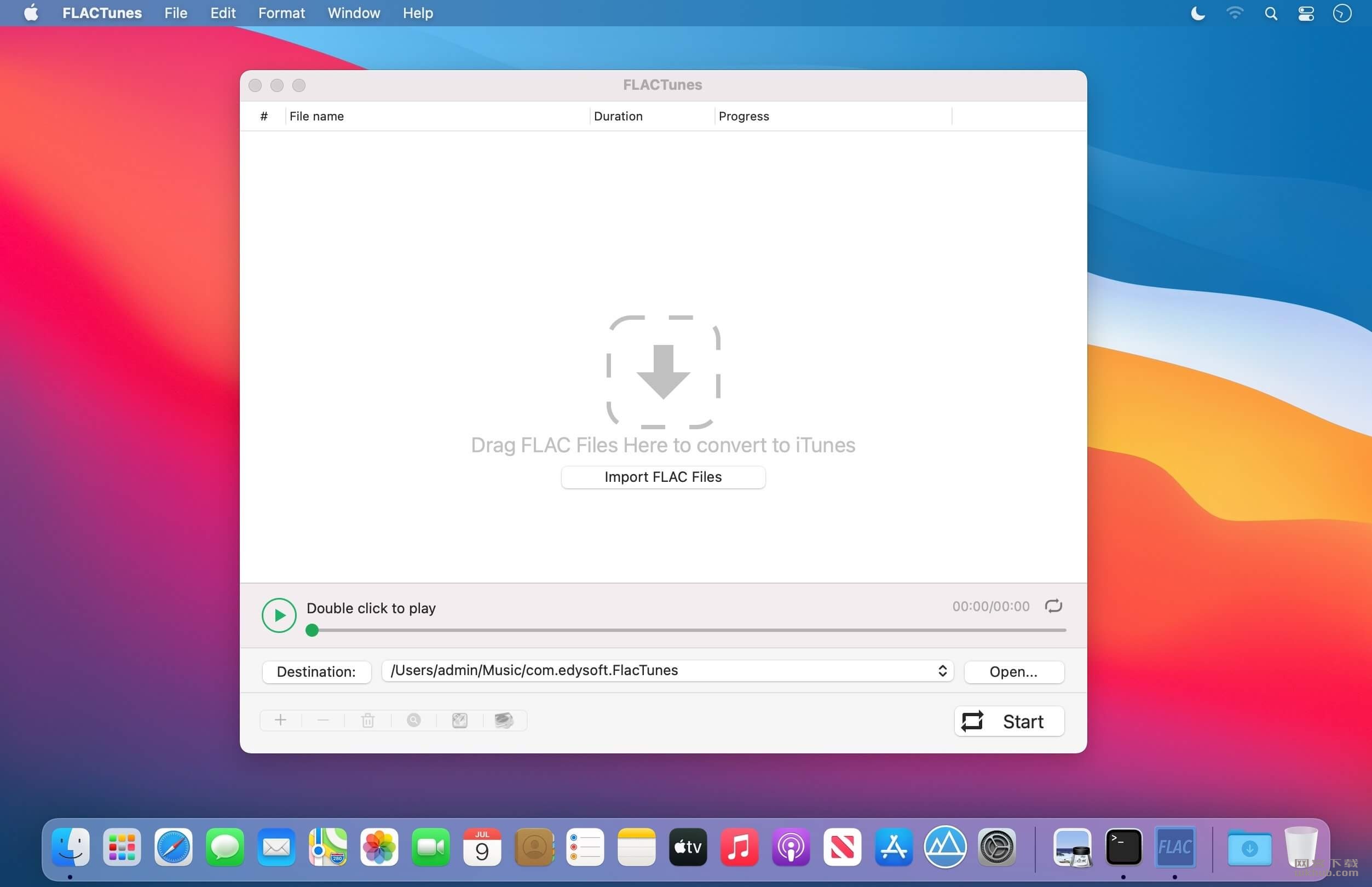The image size is (1372, 887).
Task: Click the Open... button
Action: [1014, 672]
